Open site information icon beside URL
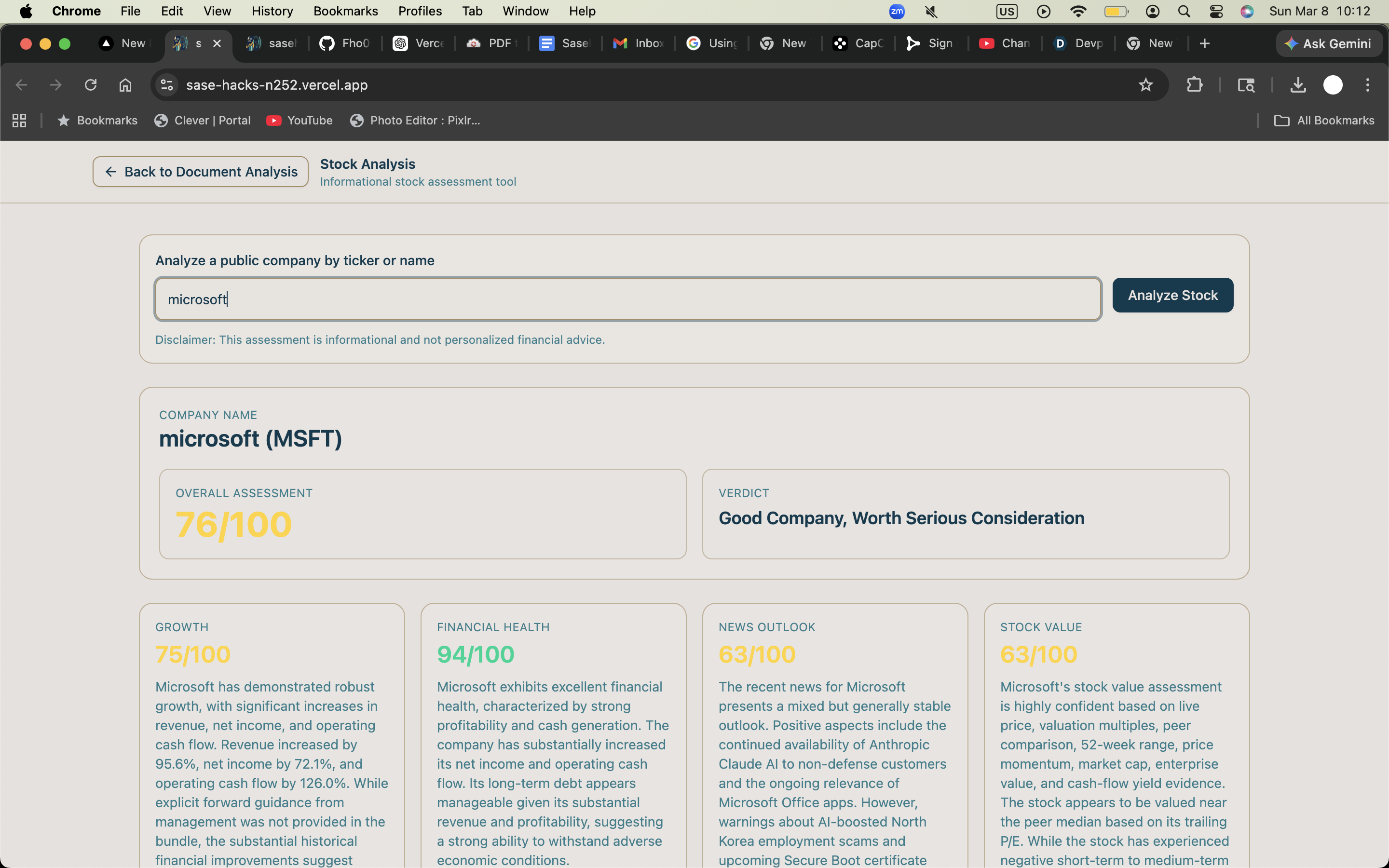Viewport: 1389px width, 868px height. click(x=167, y=85)
